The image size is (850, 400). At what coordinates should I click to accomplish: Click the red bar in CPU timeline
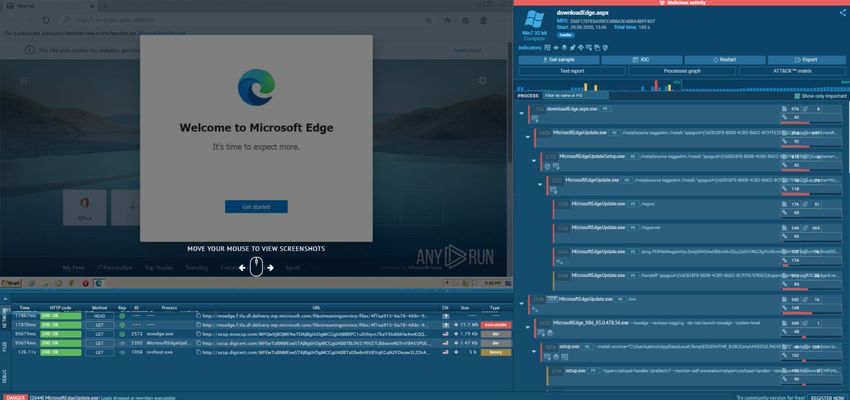[656, 85]
